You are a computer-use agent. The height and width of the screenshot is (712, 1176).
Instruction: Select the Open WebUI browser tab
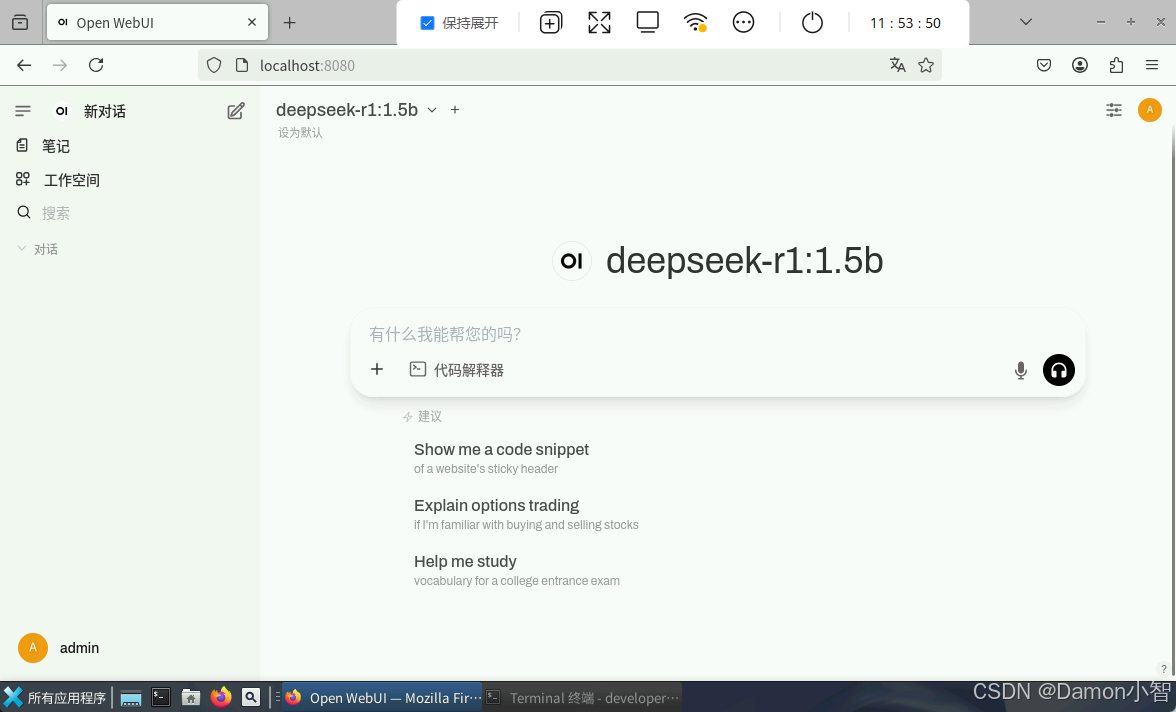[x=158, y=23]
